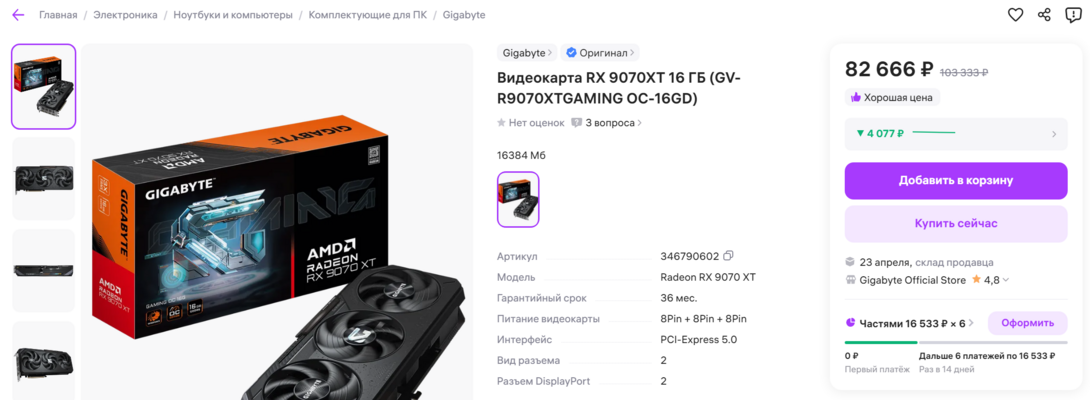The height and width of the screenshot is (400, 1090).
Task: Click Купить сейчас button
Action: pyautogui.click(x=956, y=223)
